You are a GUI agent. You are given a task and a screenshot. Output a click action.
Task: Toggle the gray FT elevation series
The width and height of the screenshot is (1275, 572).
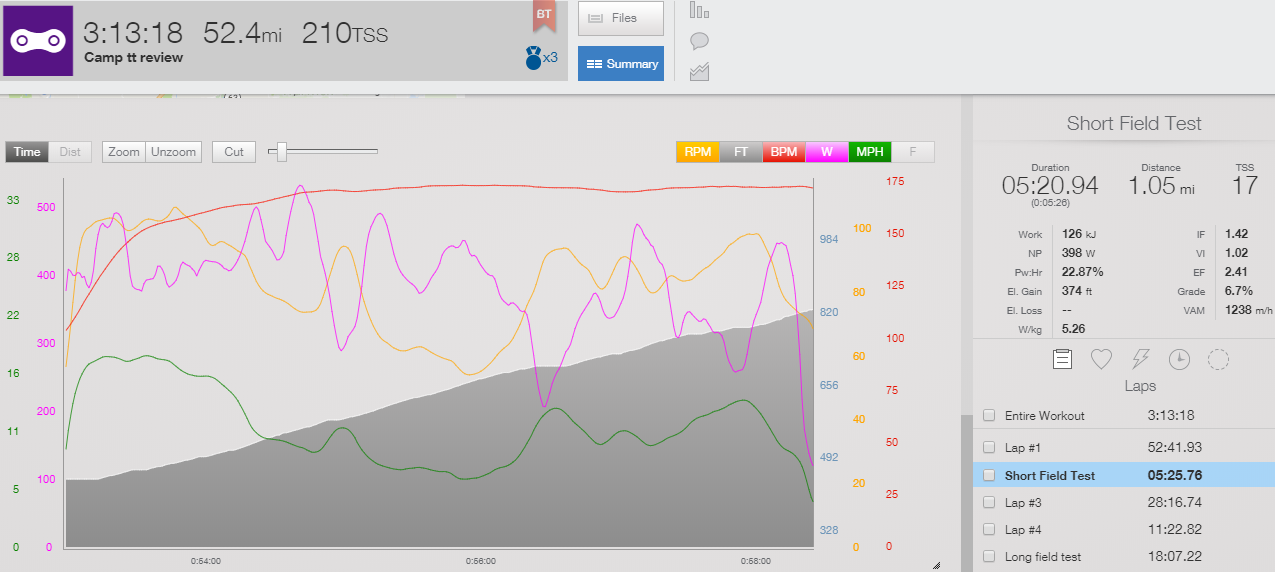(741, 152)
